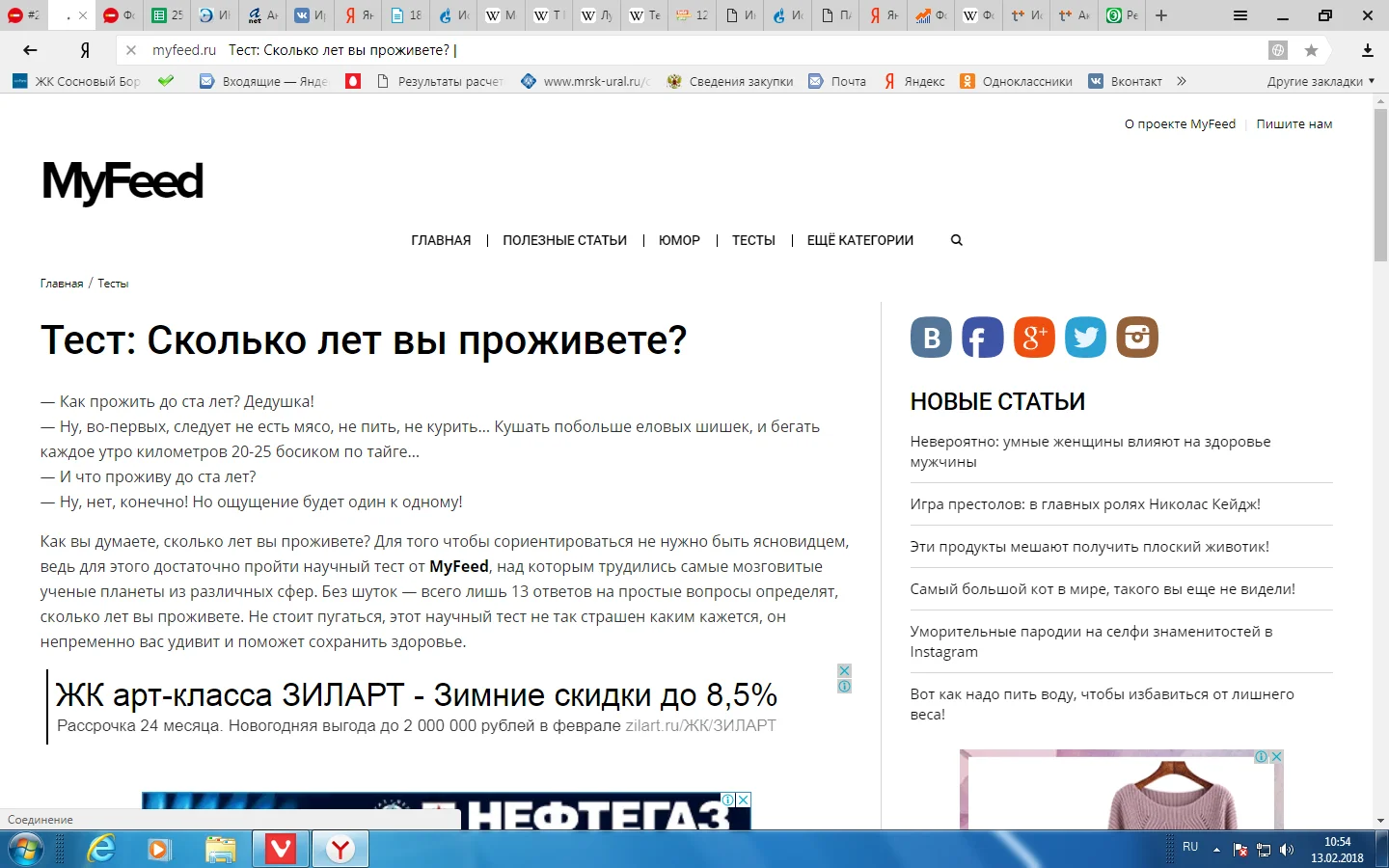Open ЖК Сосновый Бор bookmark
This screenshot has height=868, width=1389.
point(76,82)
